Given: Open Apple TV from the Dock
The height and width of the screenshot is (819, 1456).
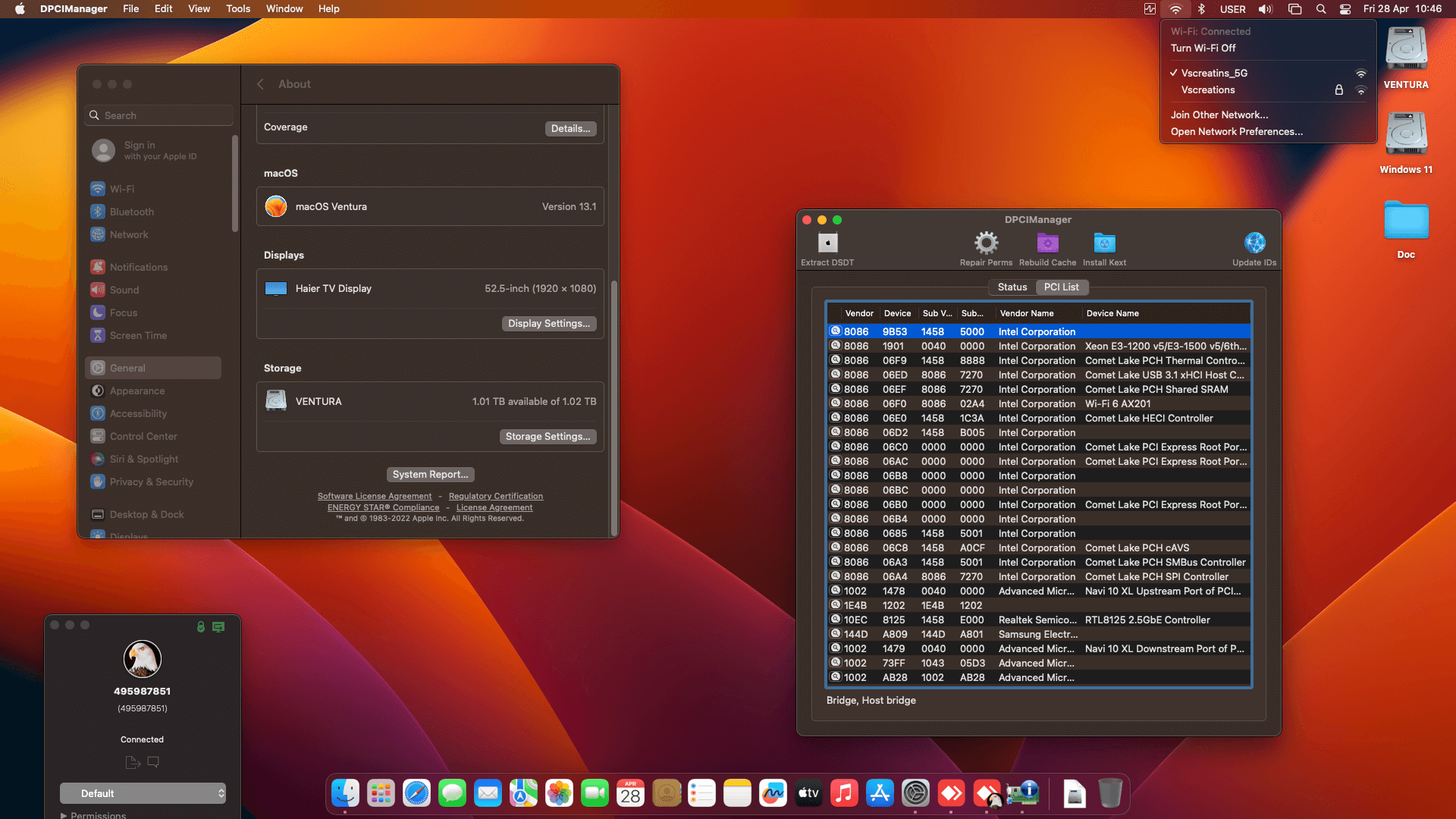Looking at the screenshot, I should [x=808, y=793].
